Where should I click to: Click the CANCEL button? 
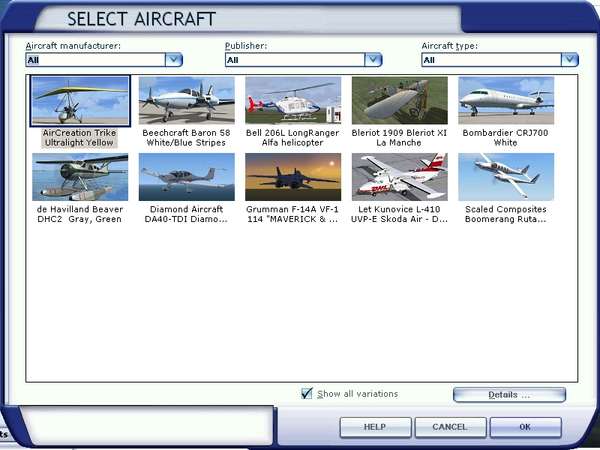pyautogui.click(x=450, y=427)
